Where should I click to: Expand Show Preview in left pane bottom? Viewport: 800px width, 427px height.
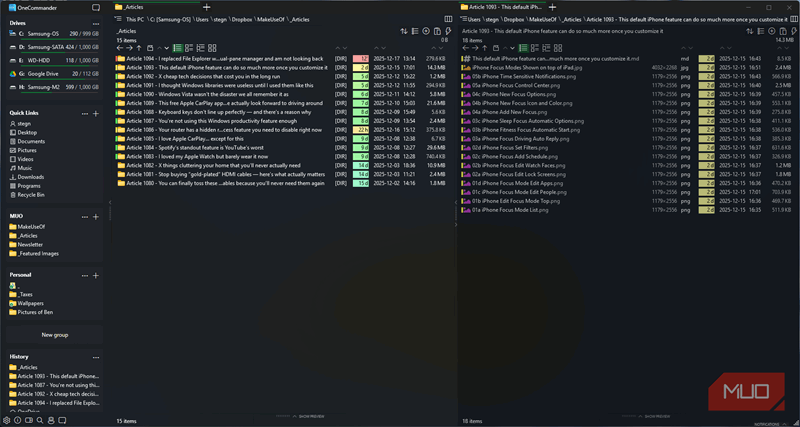310,416
